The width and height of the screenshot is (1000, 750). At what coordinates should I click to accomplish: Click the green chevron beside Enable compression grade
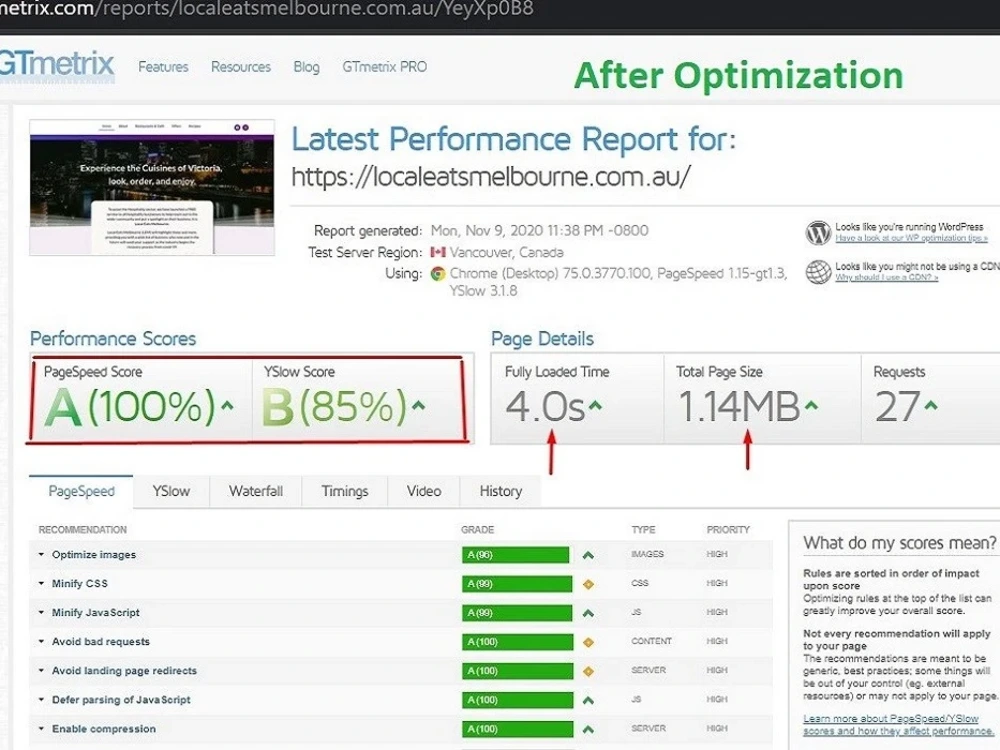point(588,729)
